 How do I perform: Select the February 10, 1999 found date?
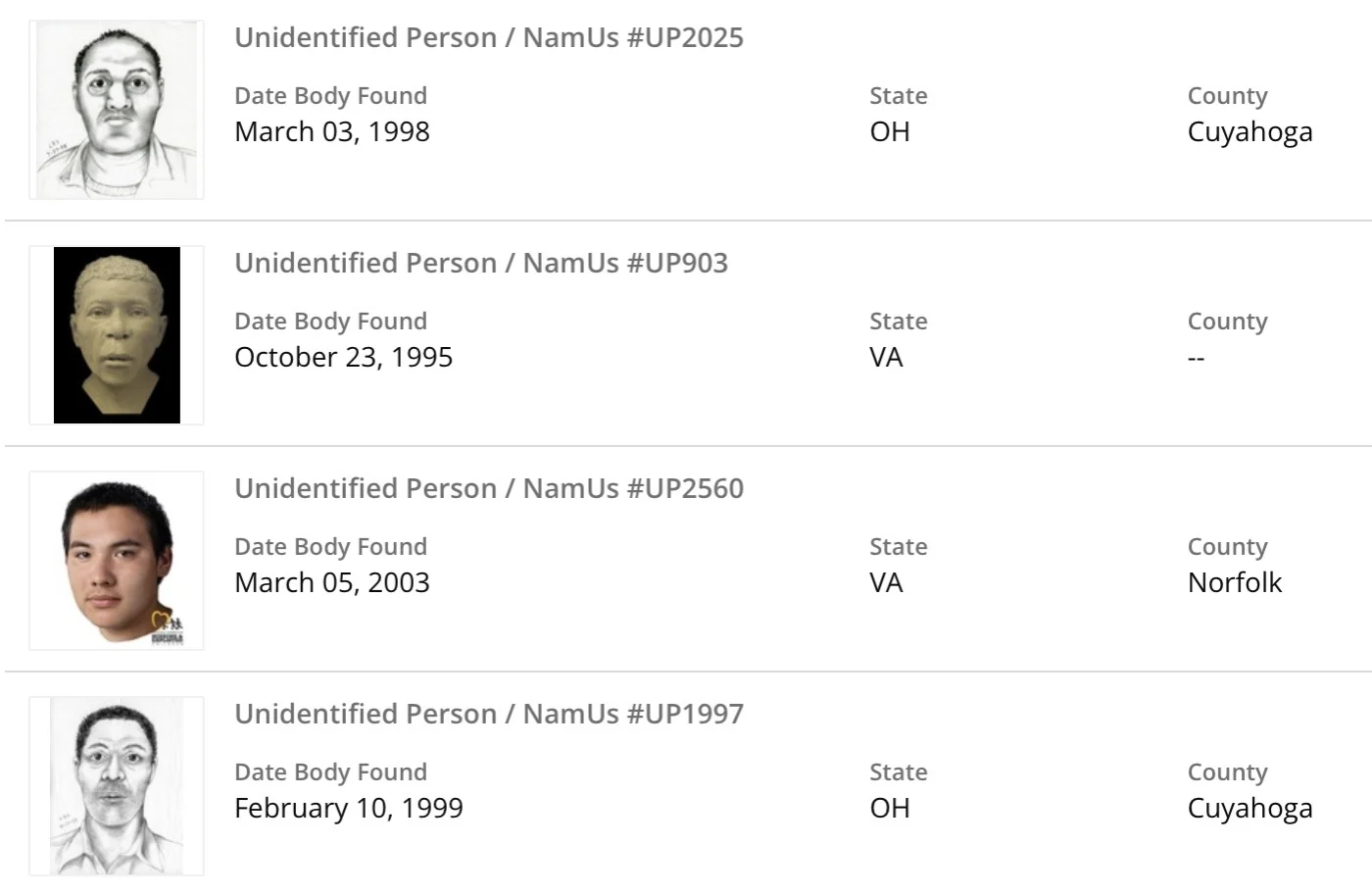pos(348,808)
